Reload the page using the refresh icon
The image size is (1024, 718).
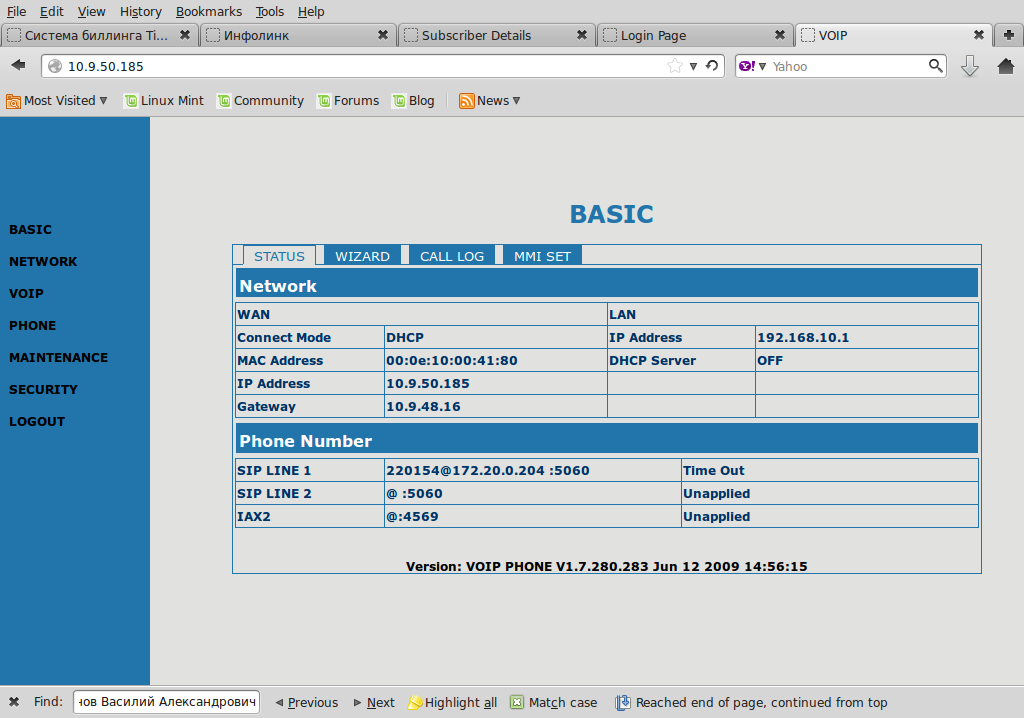(712, 66)
